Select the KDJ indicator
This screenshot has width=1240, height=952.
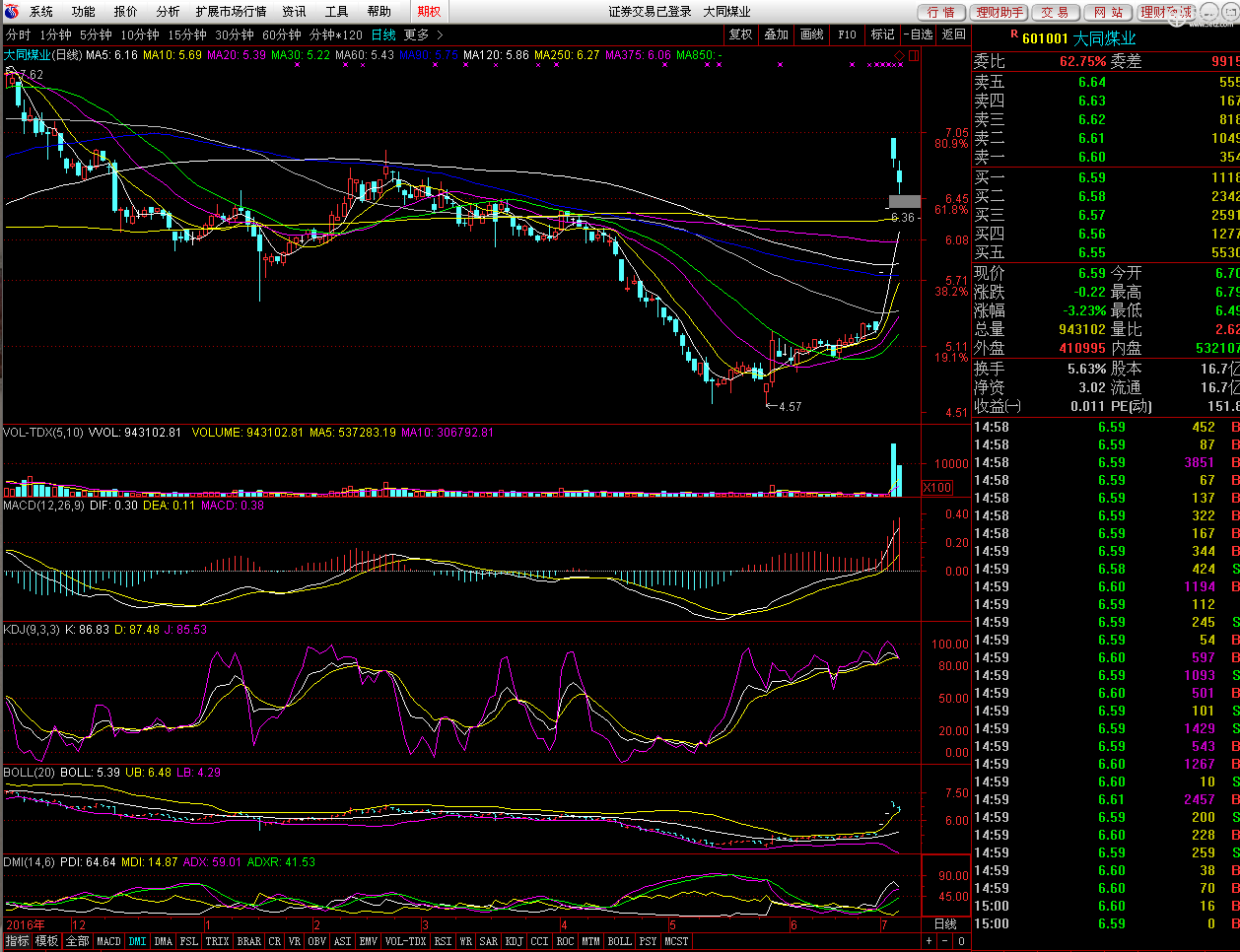click(515, 941)
